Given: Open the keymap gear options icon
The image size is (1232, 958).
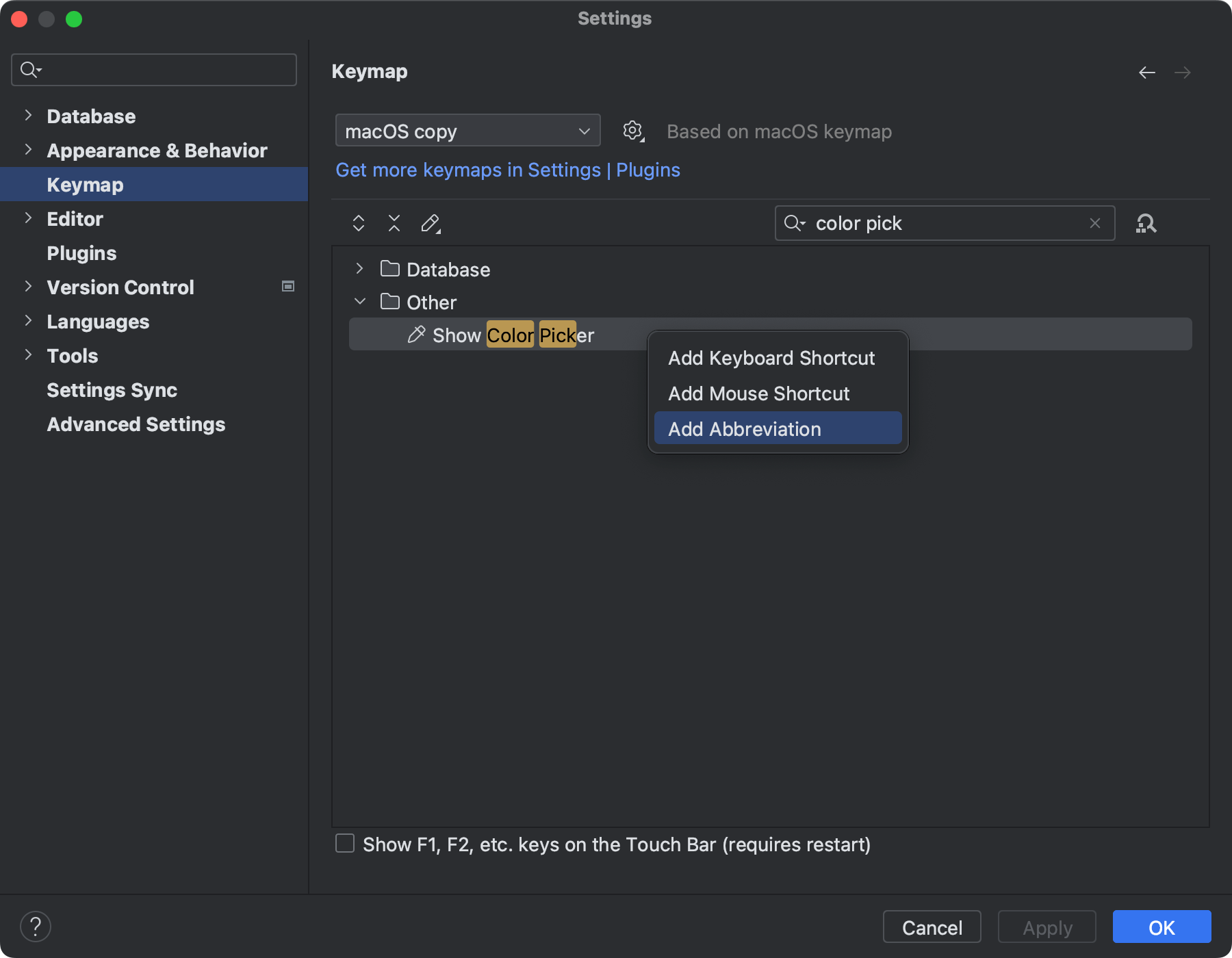Looking at the screenshot, I should coord(633,131).
